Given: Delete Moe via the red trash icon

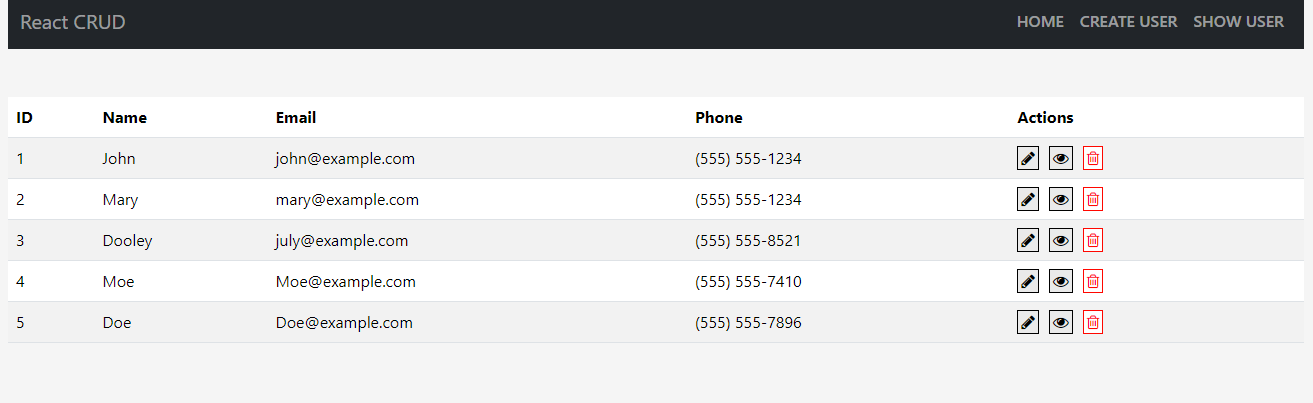Looking at the screenshot, I should click(x=1093, y=281).
